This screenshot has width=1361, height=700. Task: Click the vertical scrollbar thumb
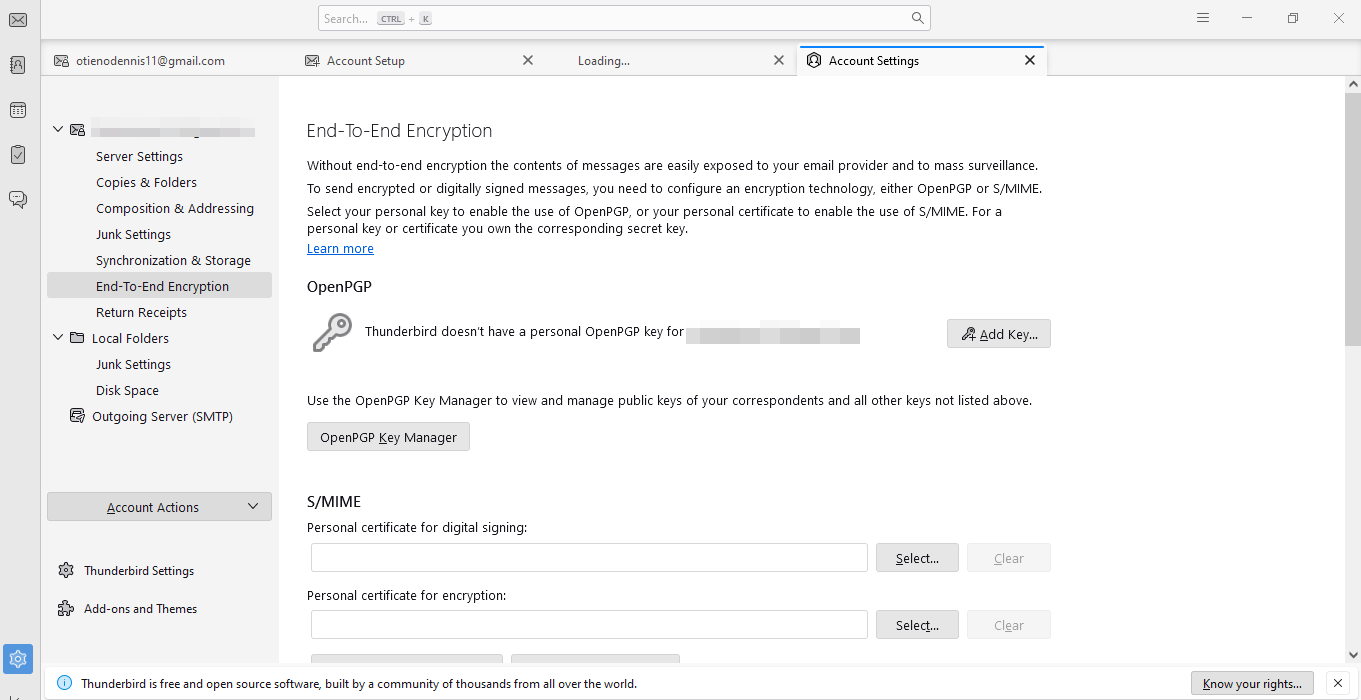click(x=1352, y=220)
